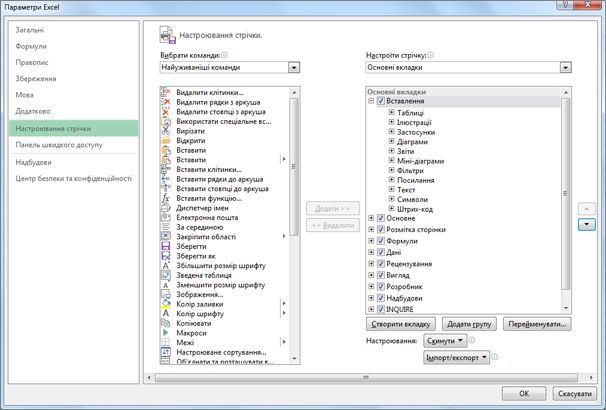Uncheck the Вставлення tab checkbox
606x410 pixels.
click(381, 101)
